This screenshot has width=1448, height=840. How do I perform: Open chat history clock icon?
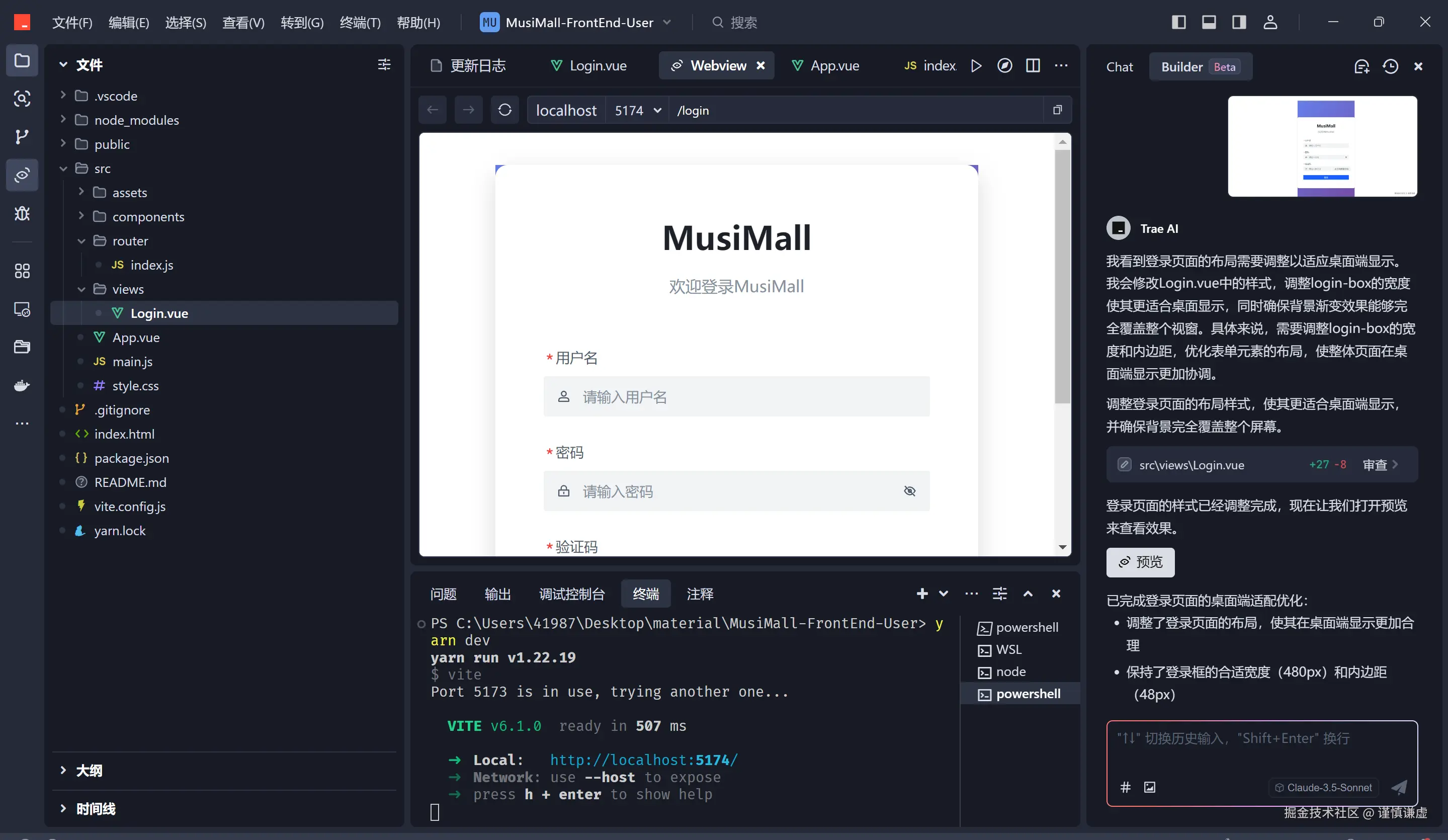[1390, 67]
